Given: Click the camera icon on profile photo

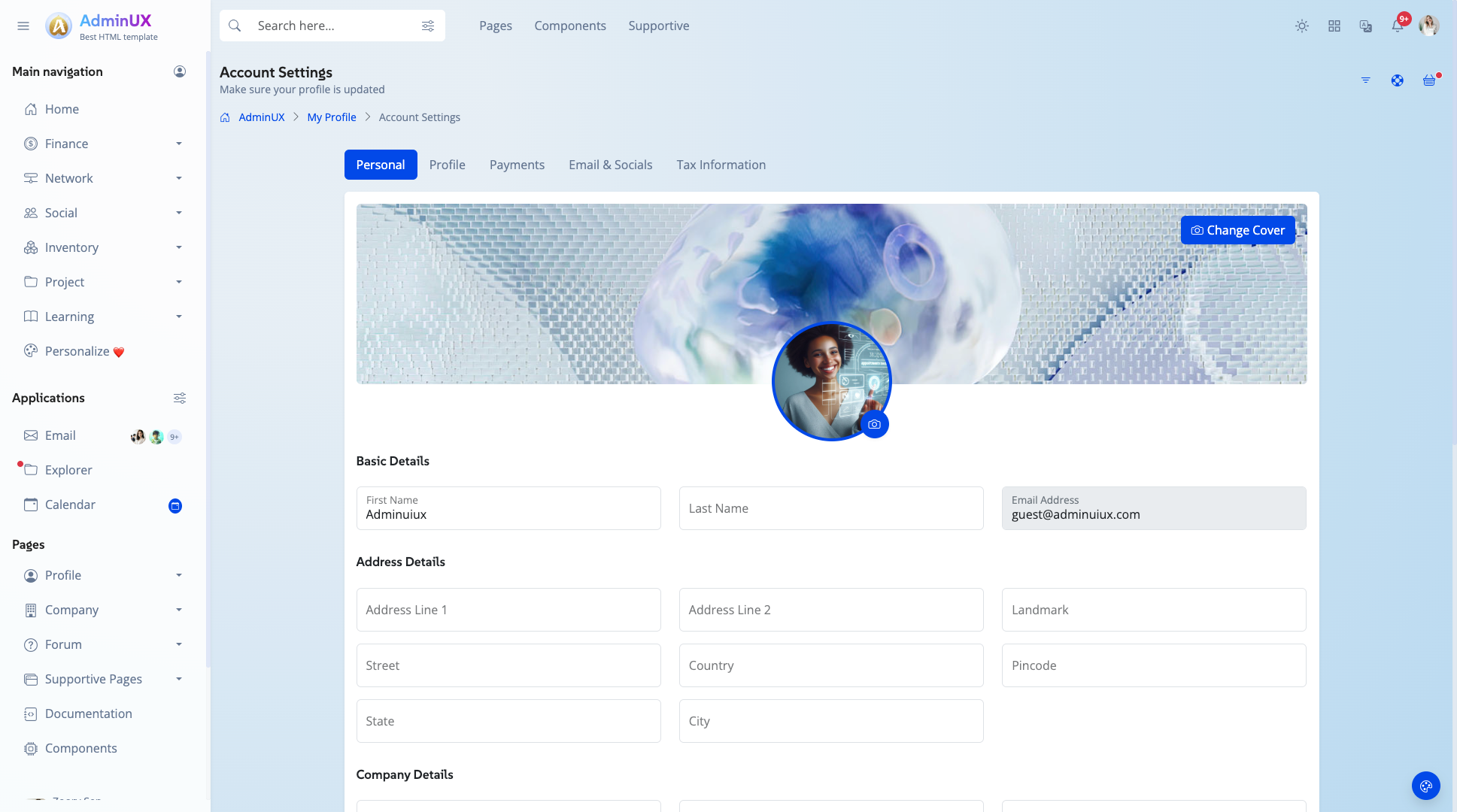Looking at the screenshot, I should point(874,425).
